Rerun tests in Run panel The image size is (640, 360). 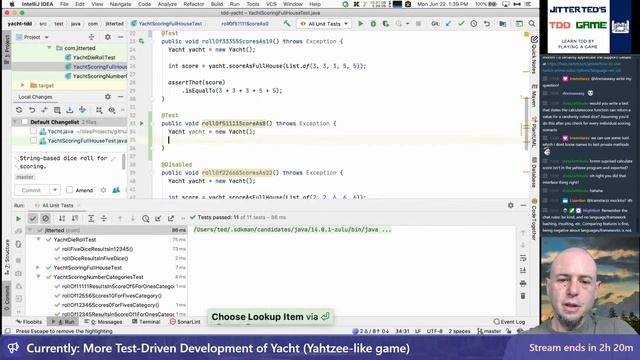18,219
